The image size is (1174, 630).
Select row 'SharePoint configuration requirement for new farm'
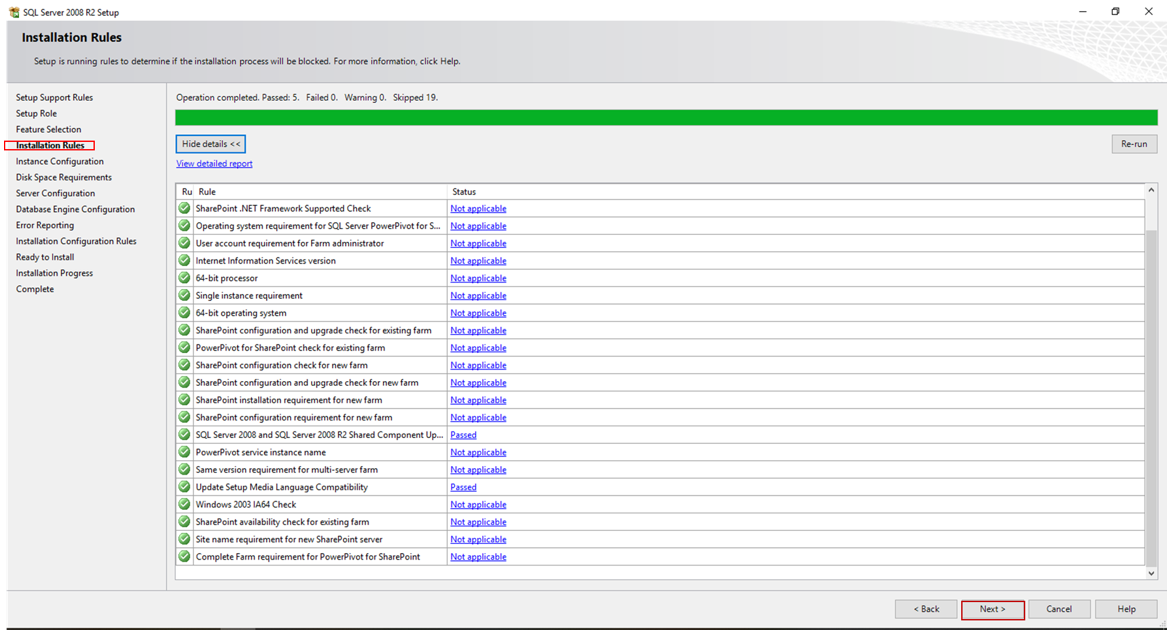(660, 417)
